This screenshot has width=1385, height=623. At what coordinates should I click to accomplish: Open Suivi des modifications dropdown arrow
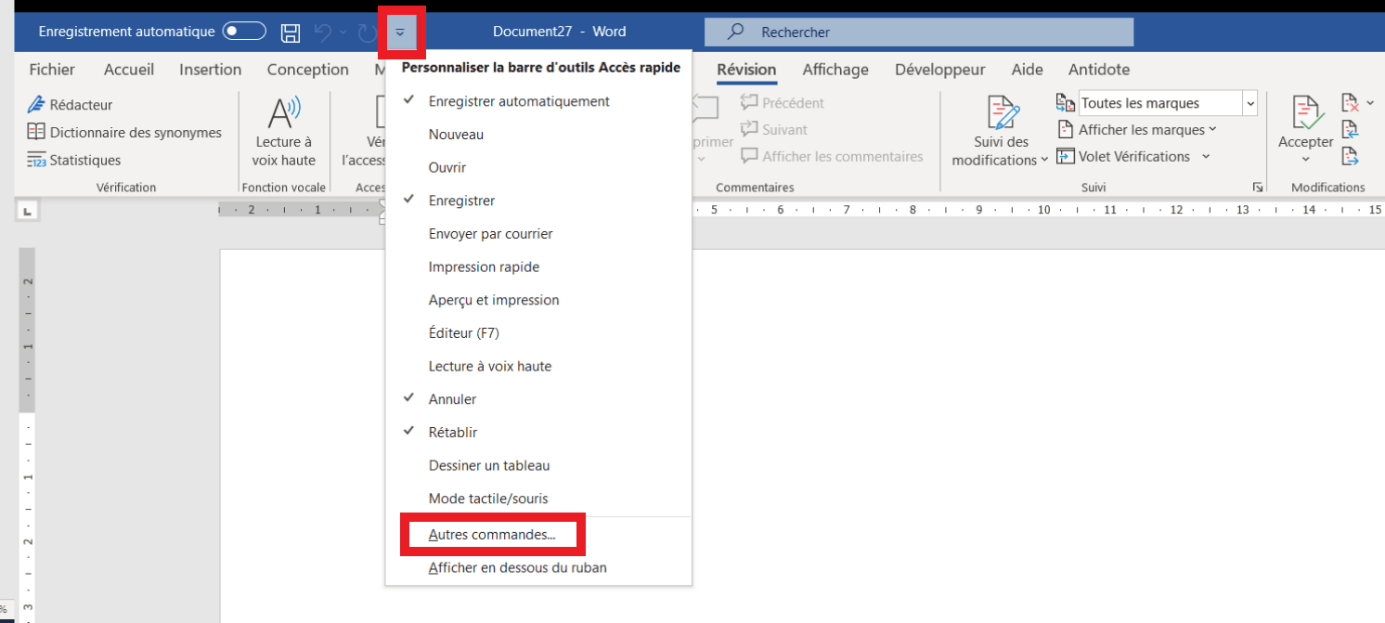[1045, 160]
